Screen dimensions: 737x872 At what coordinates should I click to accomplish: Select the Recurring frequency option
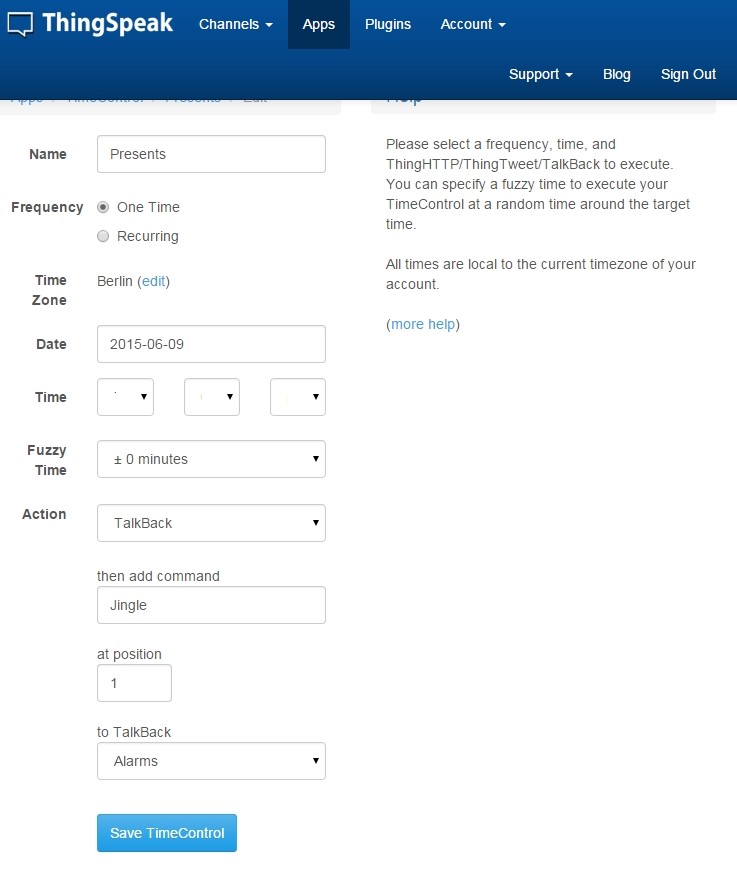click(103, 236)
